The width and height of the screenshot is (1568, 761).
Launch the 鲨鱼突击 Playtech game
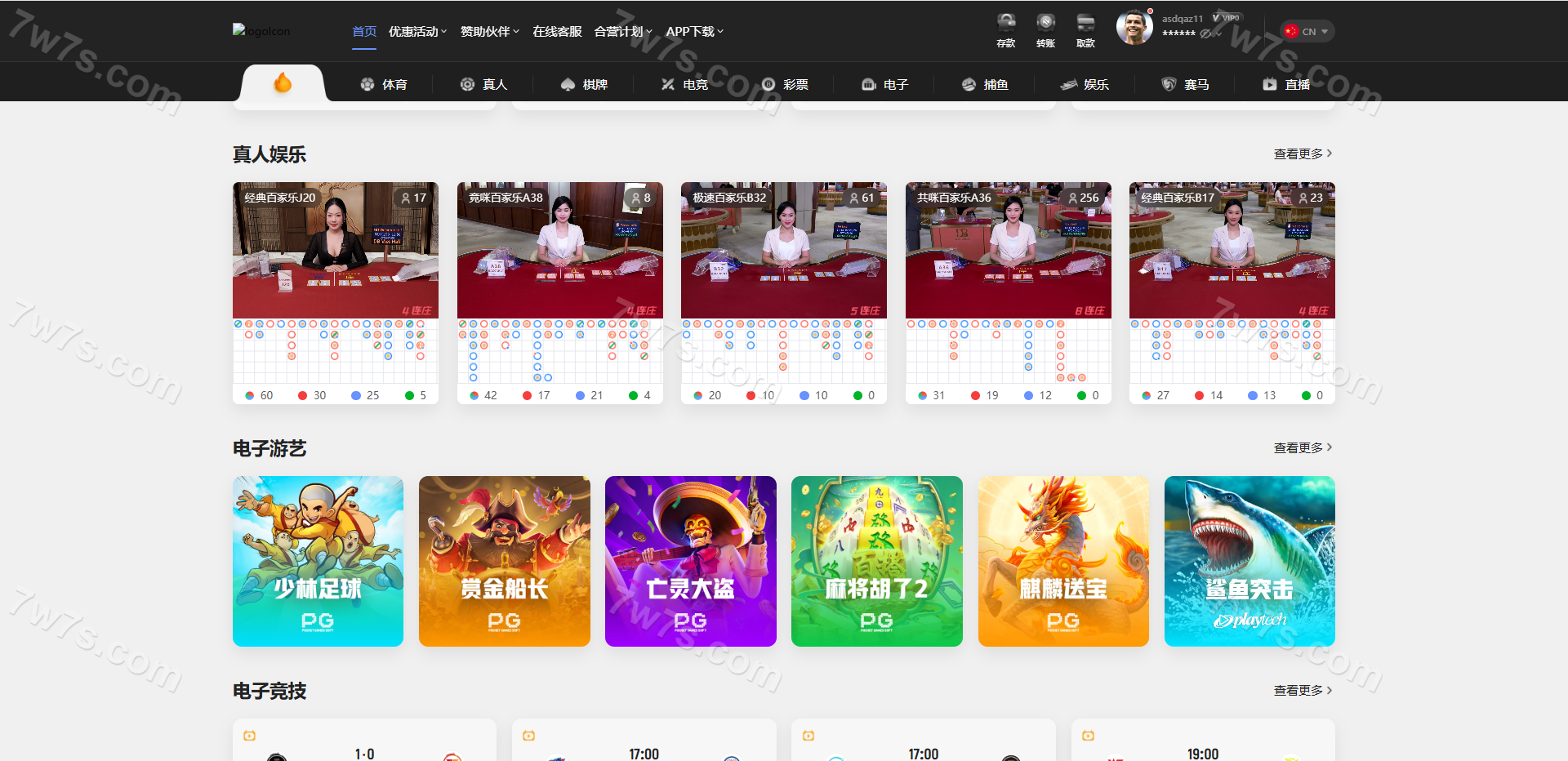pyautogui.click(x=1249, y=561)
